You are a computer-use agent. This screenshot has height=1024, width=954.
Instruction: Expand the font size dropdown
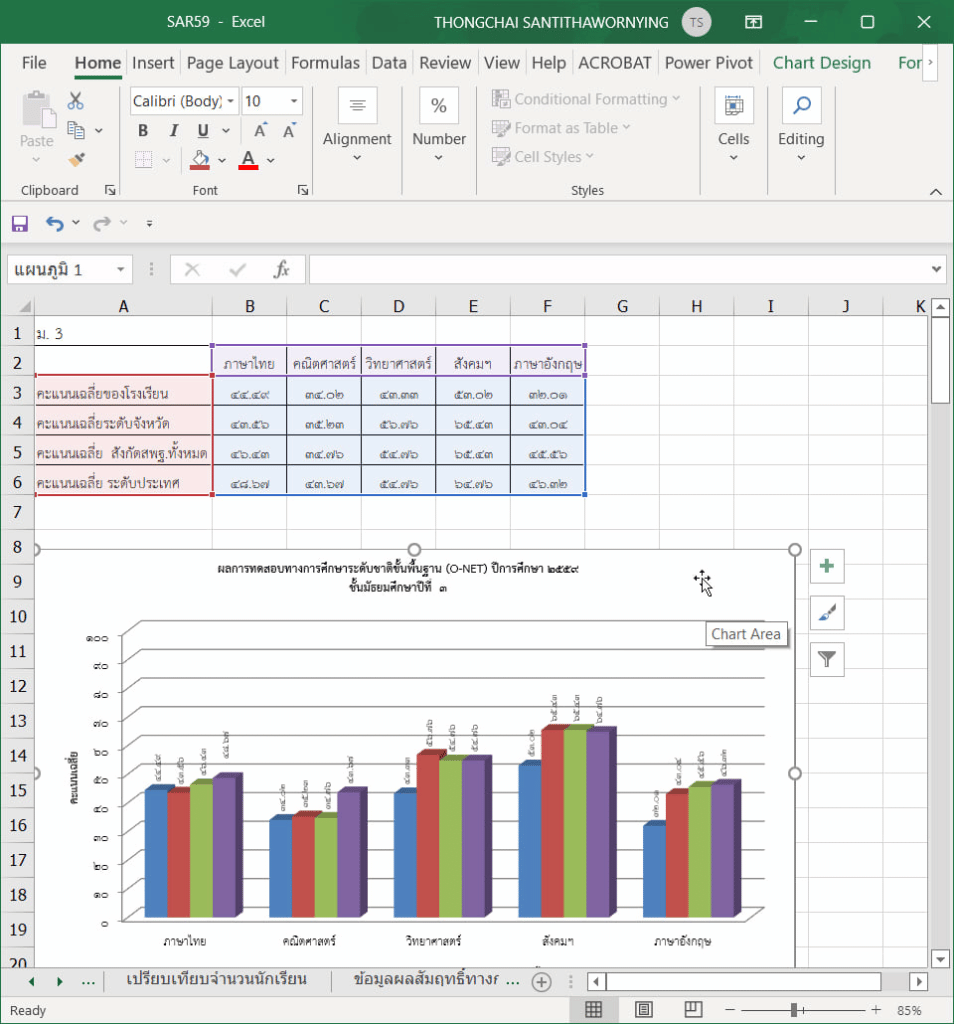294,101
